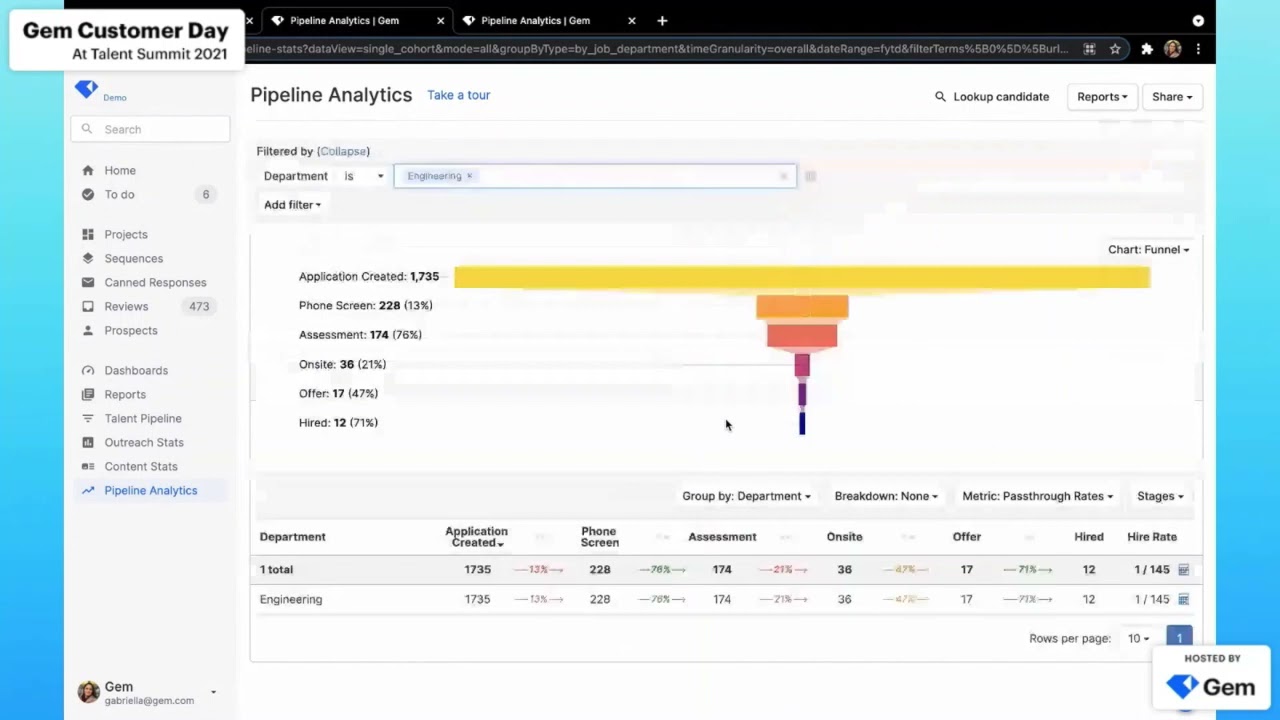Click the browser profile avatar in the toolbar

[1173, 49]
